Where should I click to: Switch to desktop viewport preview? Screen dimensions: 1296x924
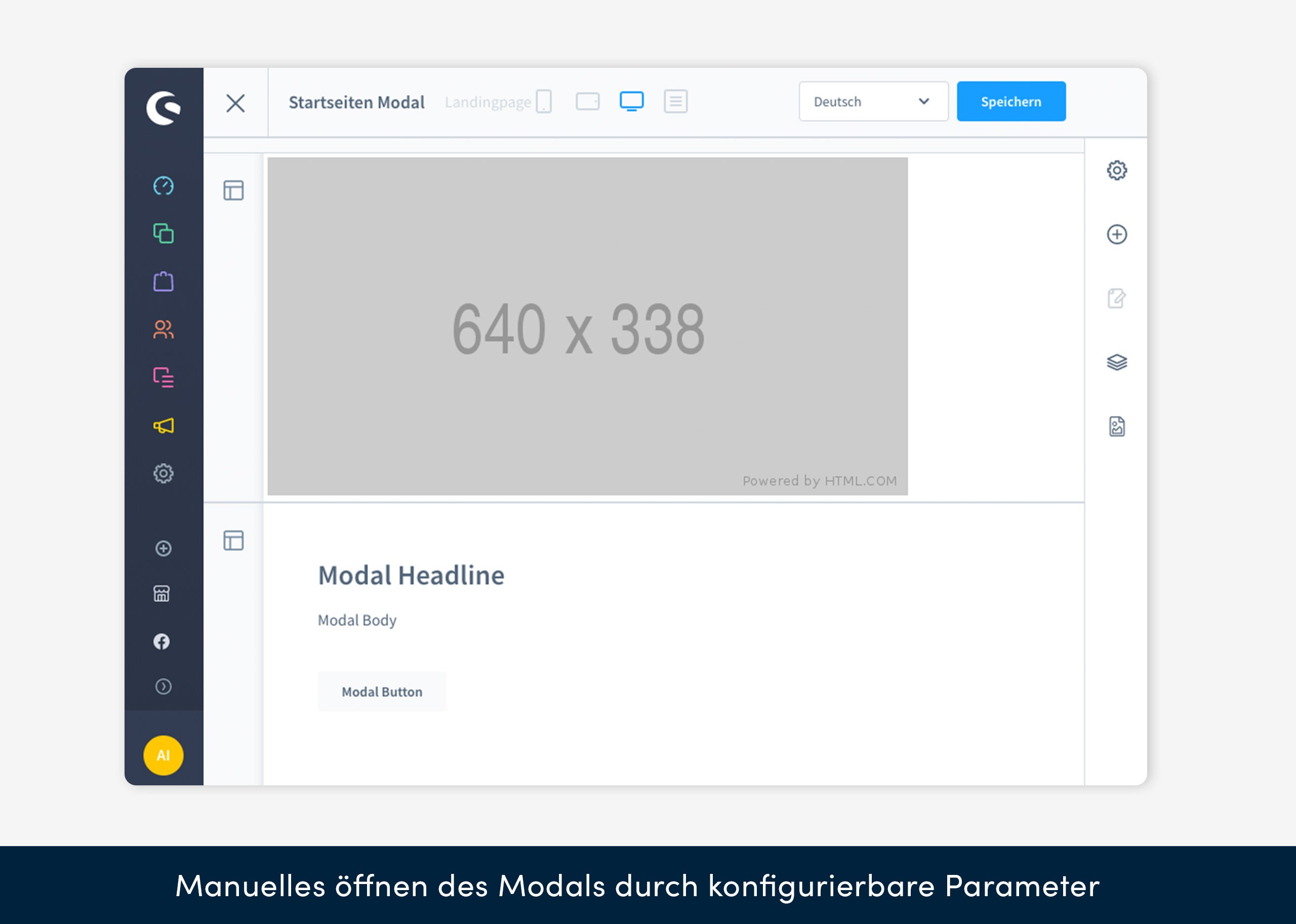coord(632,101)
